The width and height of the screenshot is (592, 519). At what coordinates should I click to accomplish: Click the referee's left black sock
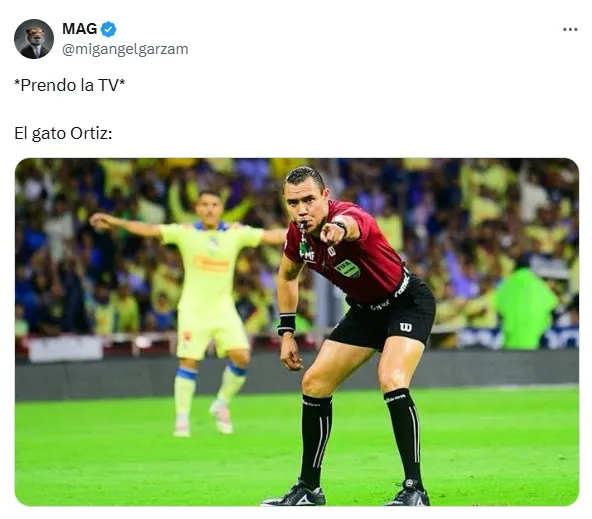[x=405, y=434]
